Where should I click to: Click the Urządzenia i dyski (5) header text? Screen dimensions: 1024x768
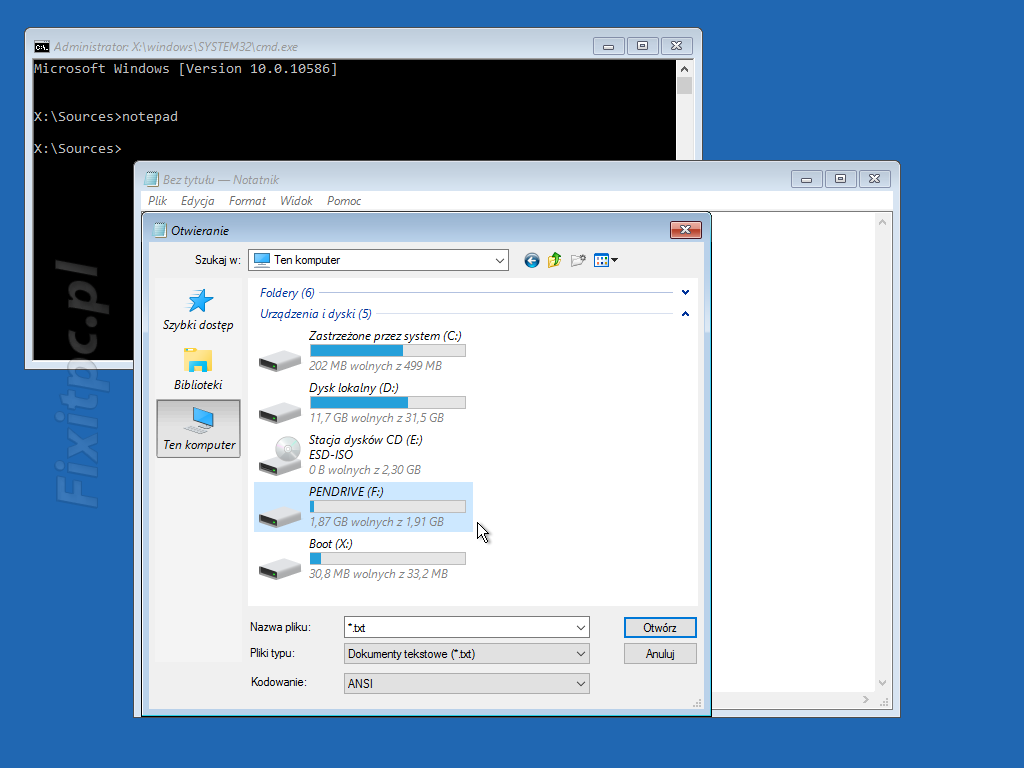coord(315,314)
